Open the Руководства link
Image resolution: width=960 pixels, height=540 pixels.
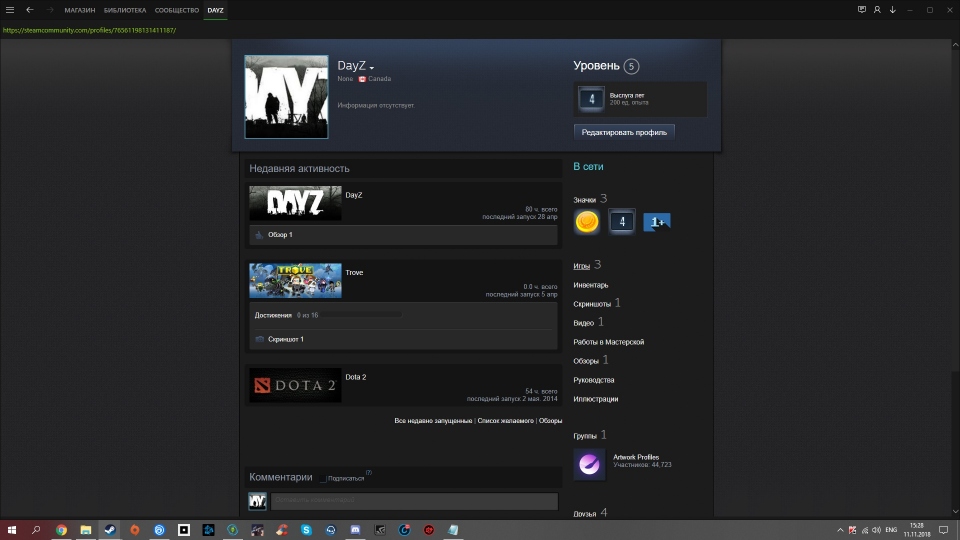click(594, 380)
